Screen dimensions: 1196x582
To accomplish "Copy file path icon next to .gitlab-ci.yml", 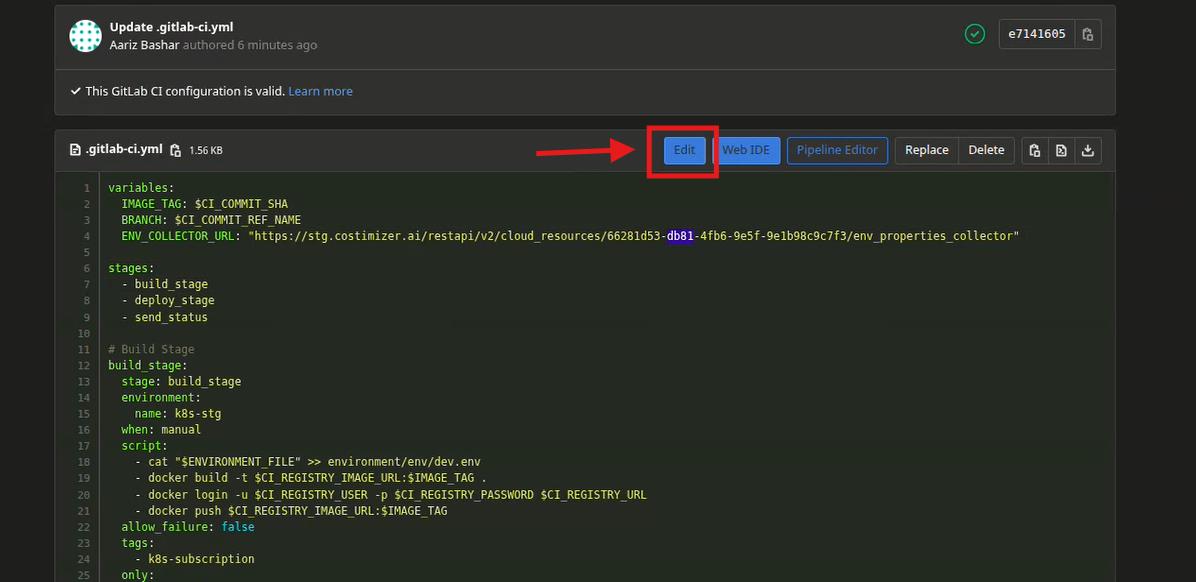I will point(175,150).
